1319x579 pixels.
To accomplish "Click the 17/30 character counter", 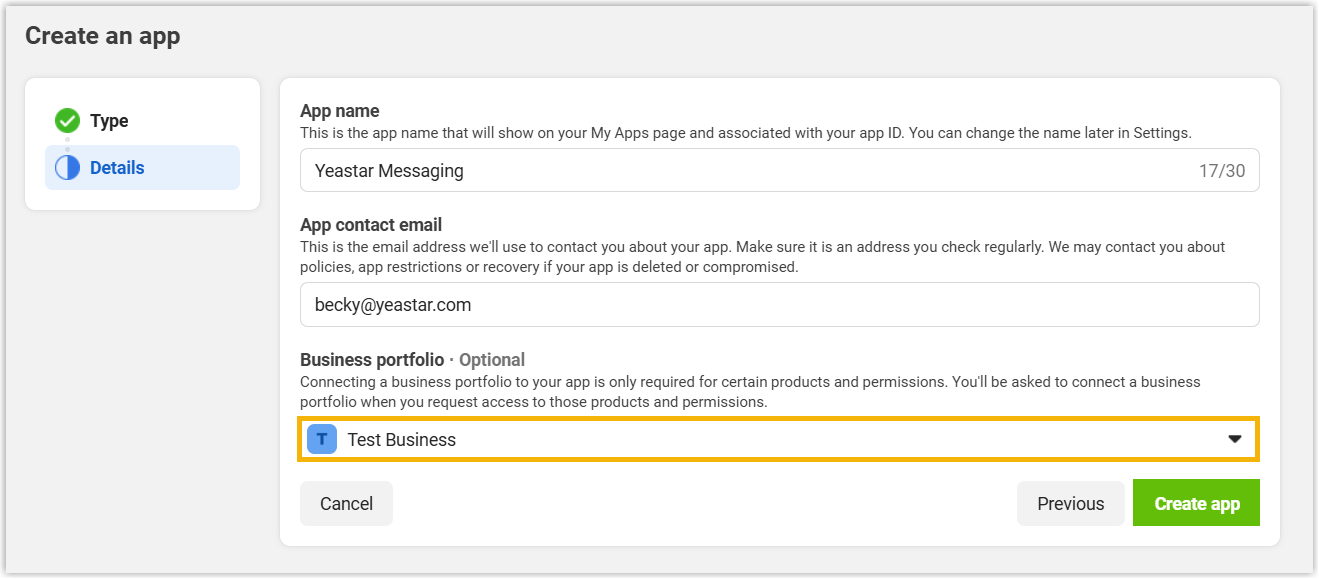I will click(1222, 171).
